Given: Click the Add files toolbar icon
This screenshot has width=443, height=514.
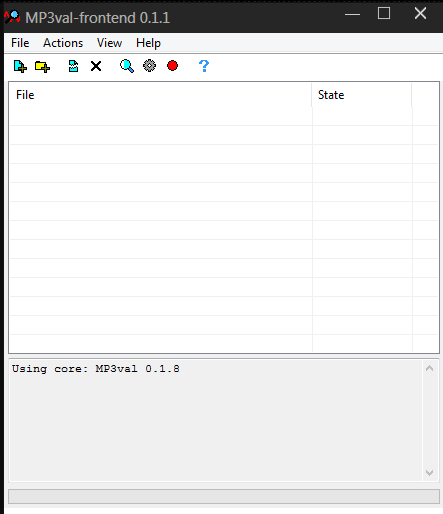Looking at the screenshot, I should pos(20,66).
